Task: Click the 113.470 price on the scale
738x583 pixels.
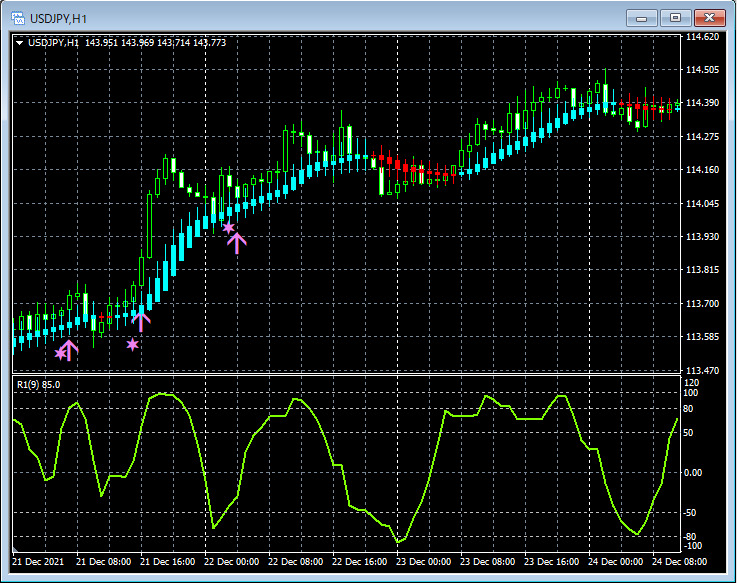Action: (x=704, y=370)
